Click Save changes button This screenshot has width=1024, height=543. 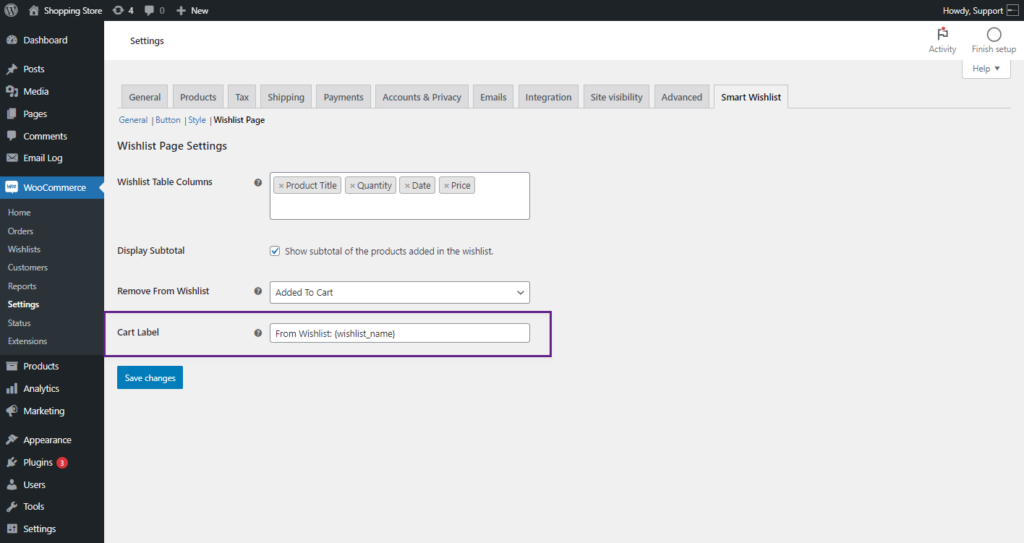pos(150,378)
